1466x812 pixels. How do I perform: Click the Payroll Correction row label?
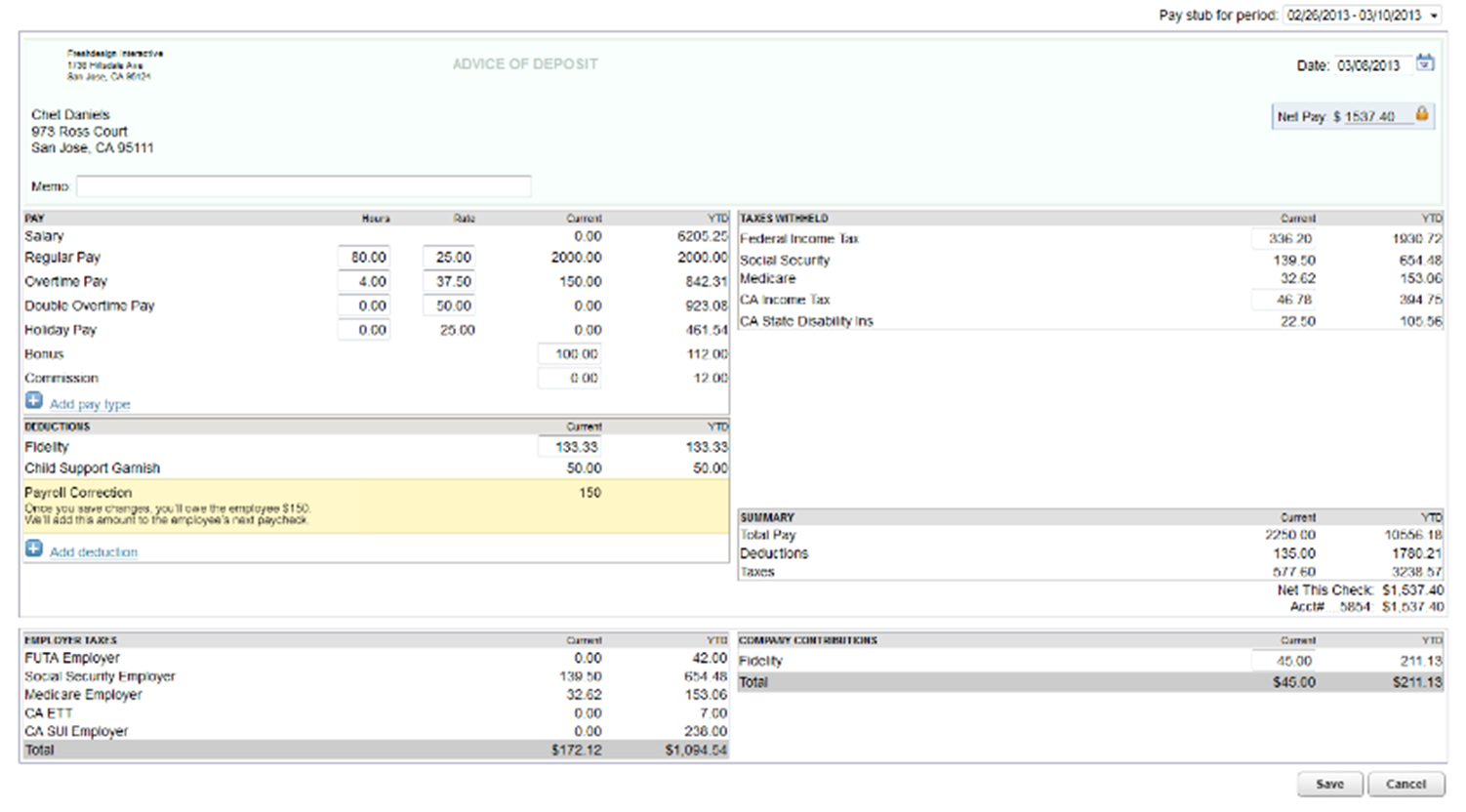click(78, 493)
